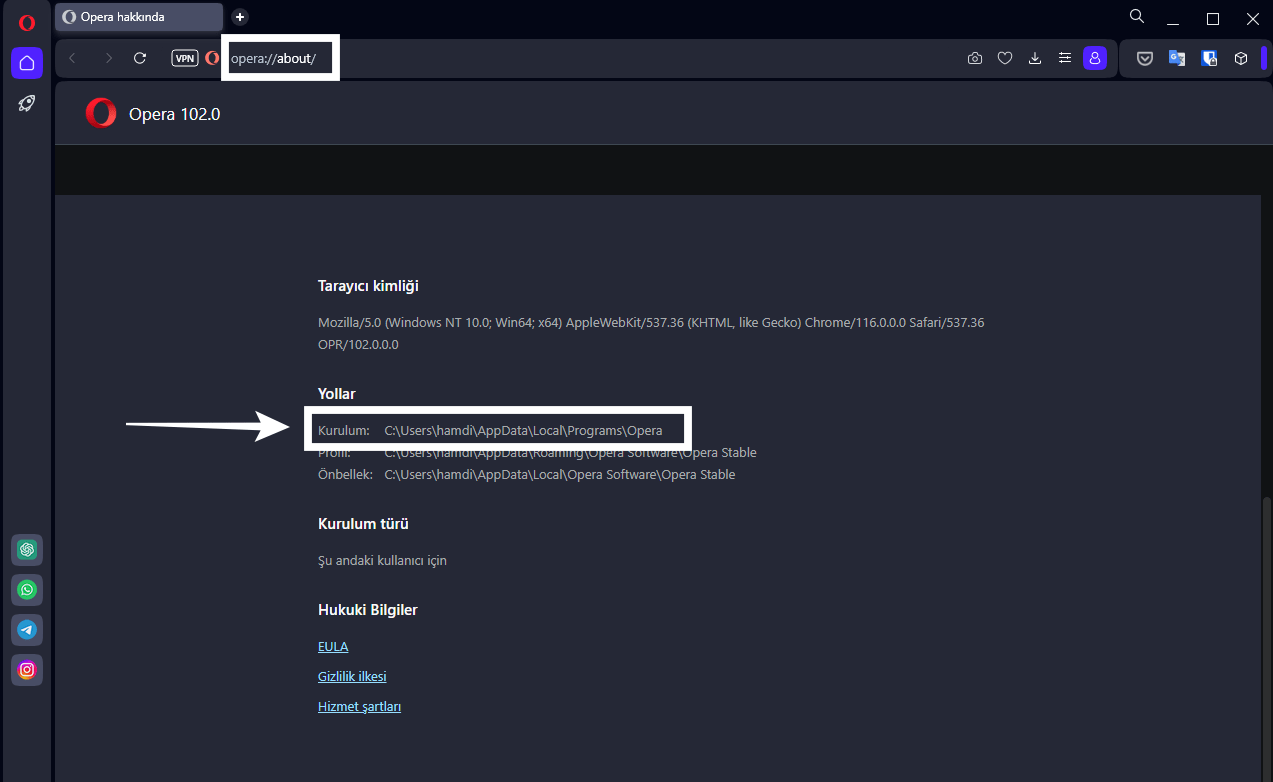Open ChatGPT from the sidebar

pyautogui.click(x=27, y=550)
